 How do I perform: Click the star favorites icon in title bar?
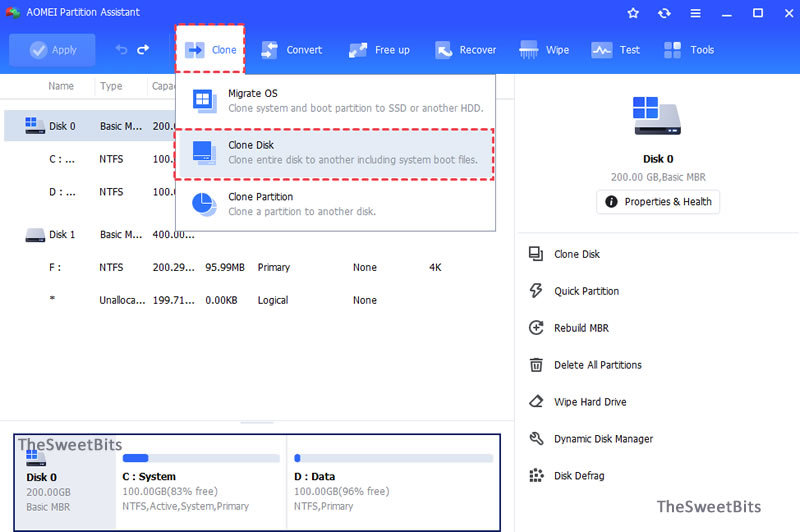click(633, 13)
